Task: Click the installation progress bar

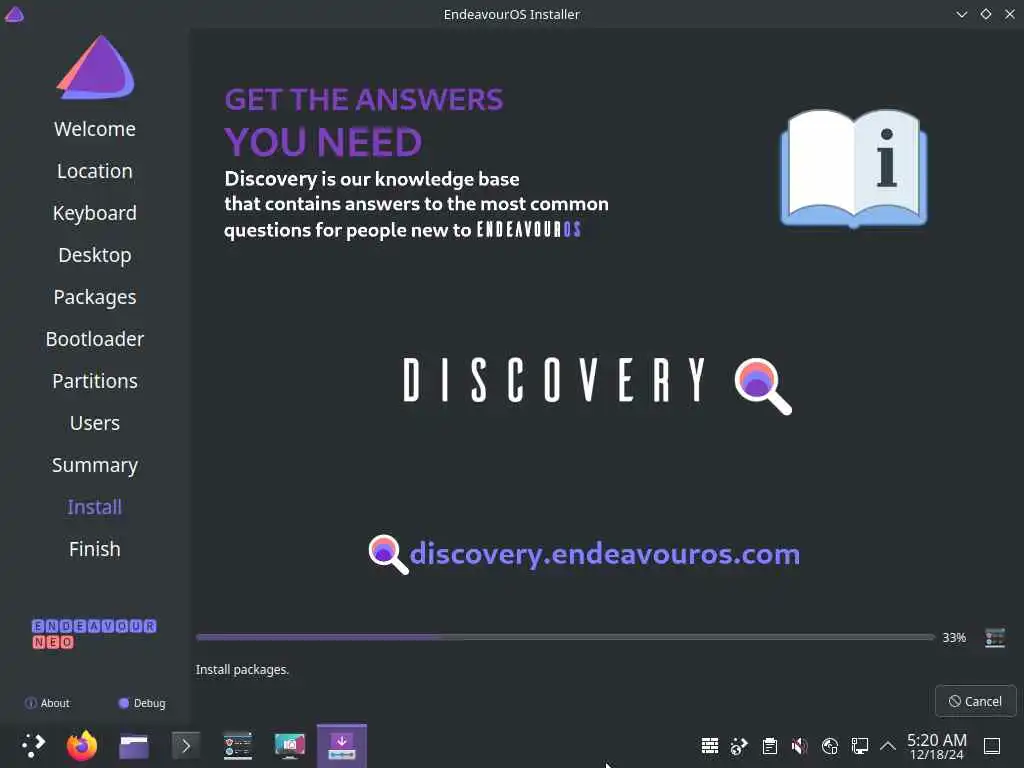Action: [x=565, y=637]
